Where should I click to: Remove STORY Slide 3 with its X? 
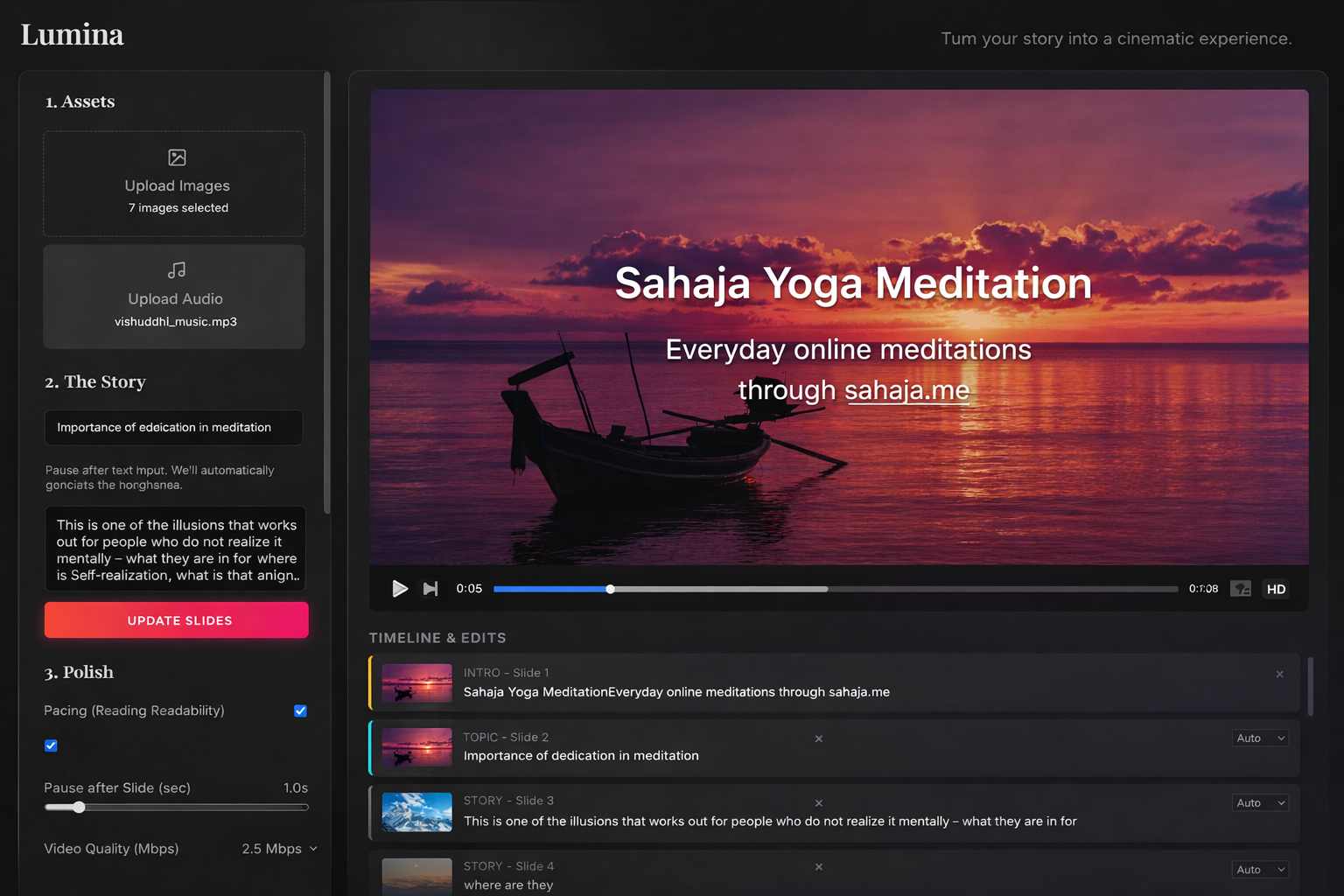[x=819, y=803]
